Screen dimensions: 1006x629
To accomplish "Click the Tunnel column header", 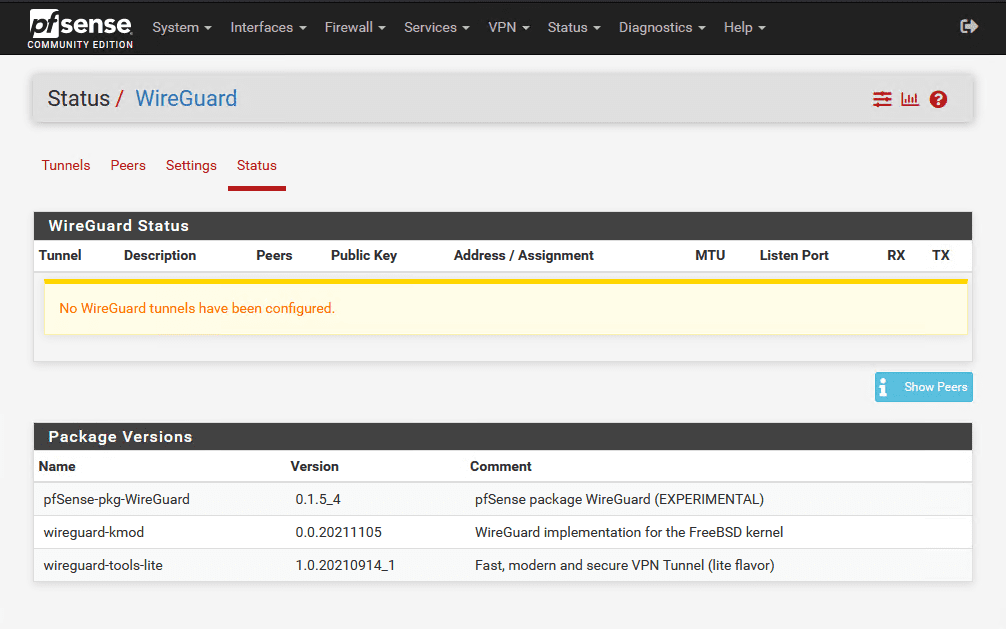I will [x=60, y=255].
